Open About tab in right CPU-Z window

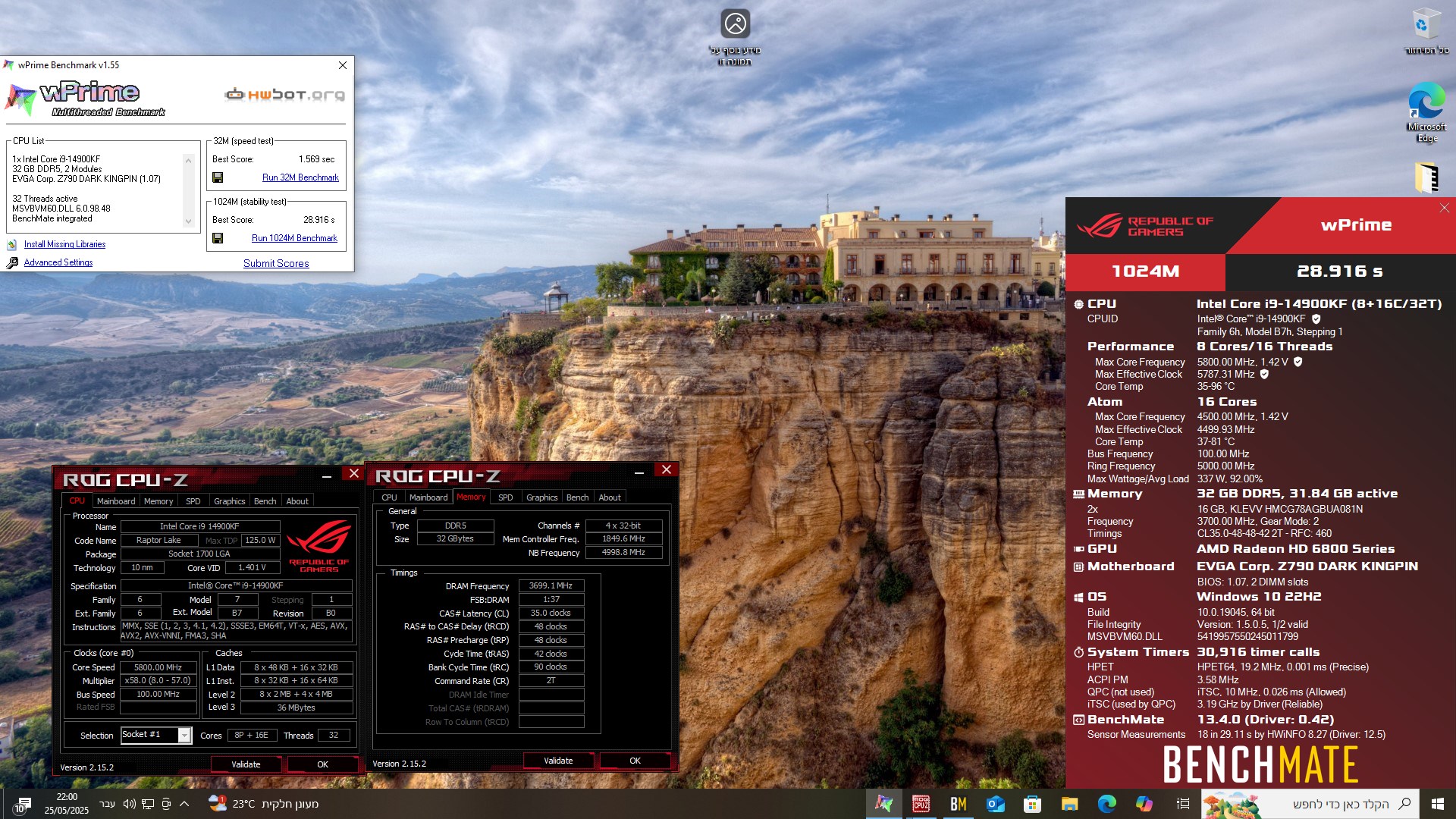(x=610, y=497)
